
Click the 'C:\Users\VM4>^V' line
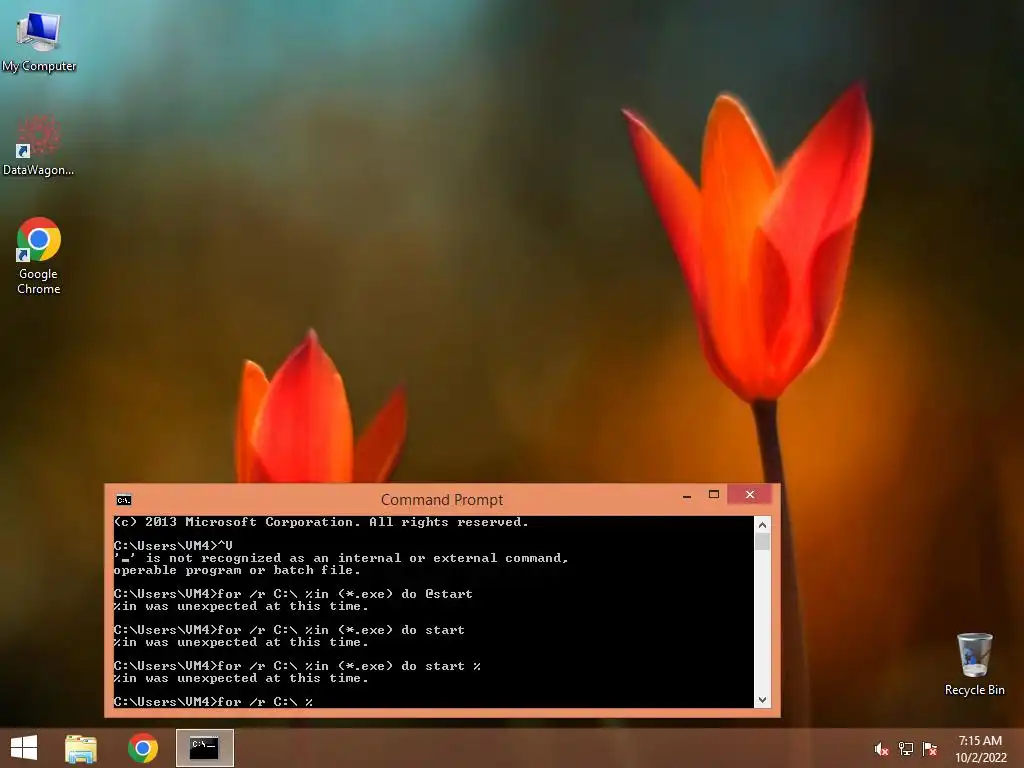click(x=173, y=546)
